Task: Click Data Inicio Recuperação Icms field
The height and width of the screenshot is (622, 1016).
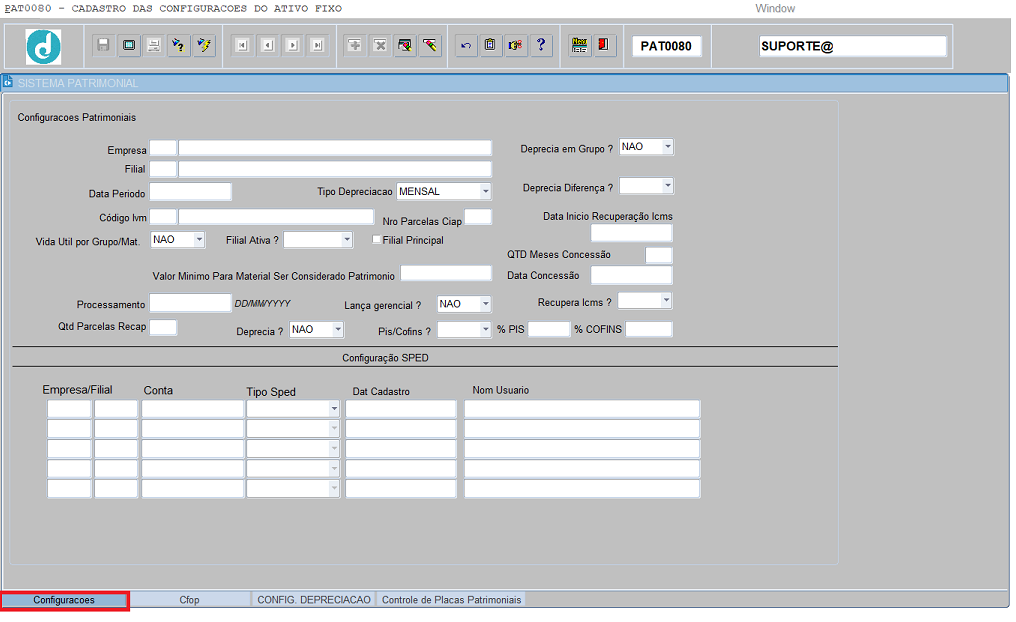Action: pos(632,233)
